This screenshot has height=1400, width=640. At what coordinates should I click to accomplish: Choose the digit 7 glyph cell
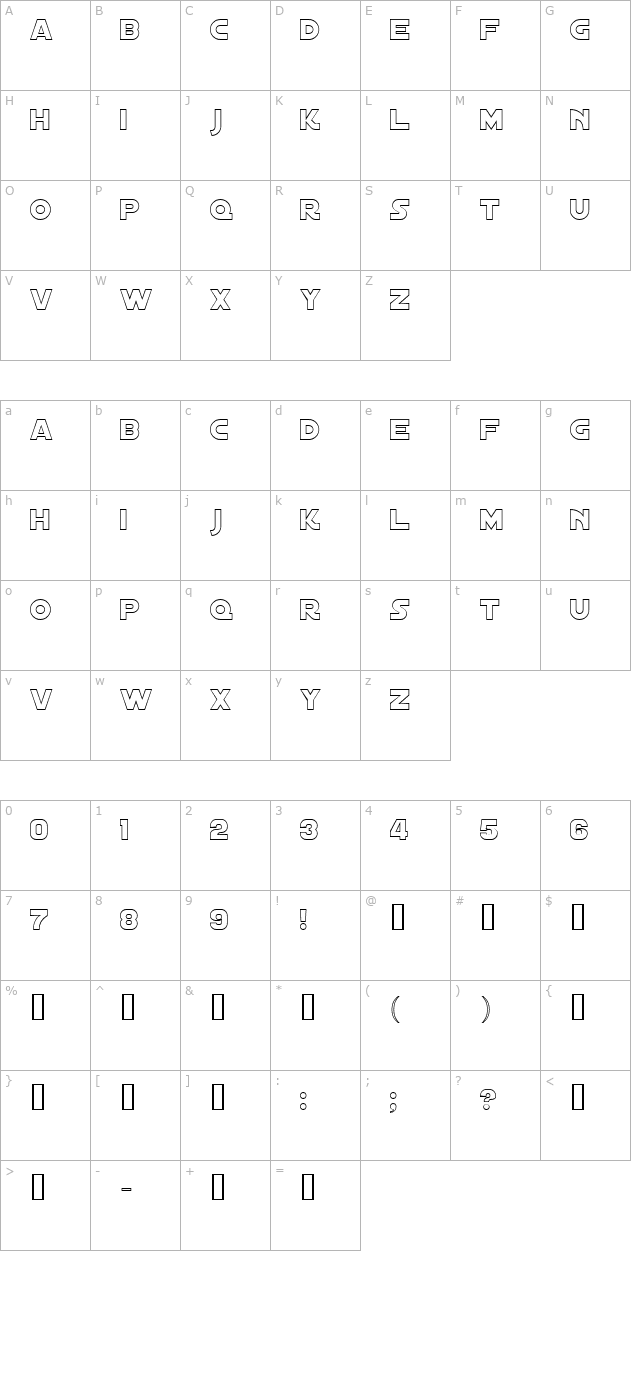point(45,935)
